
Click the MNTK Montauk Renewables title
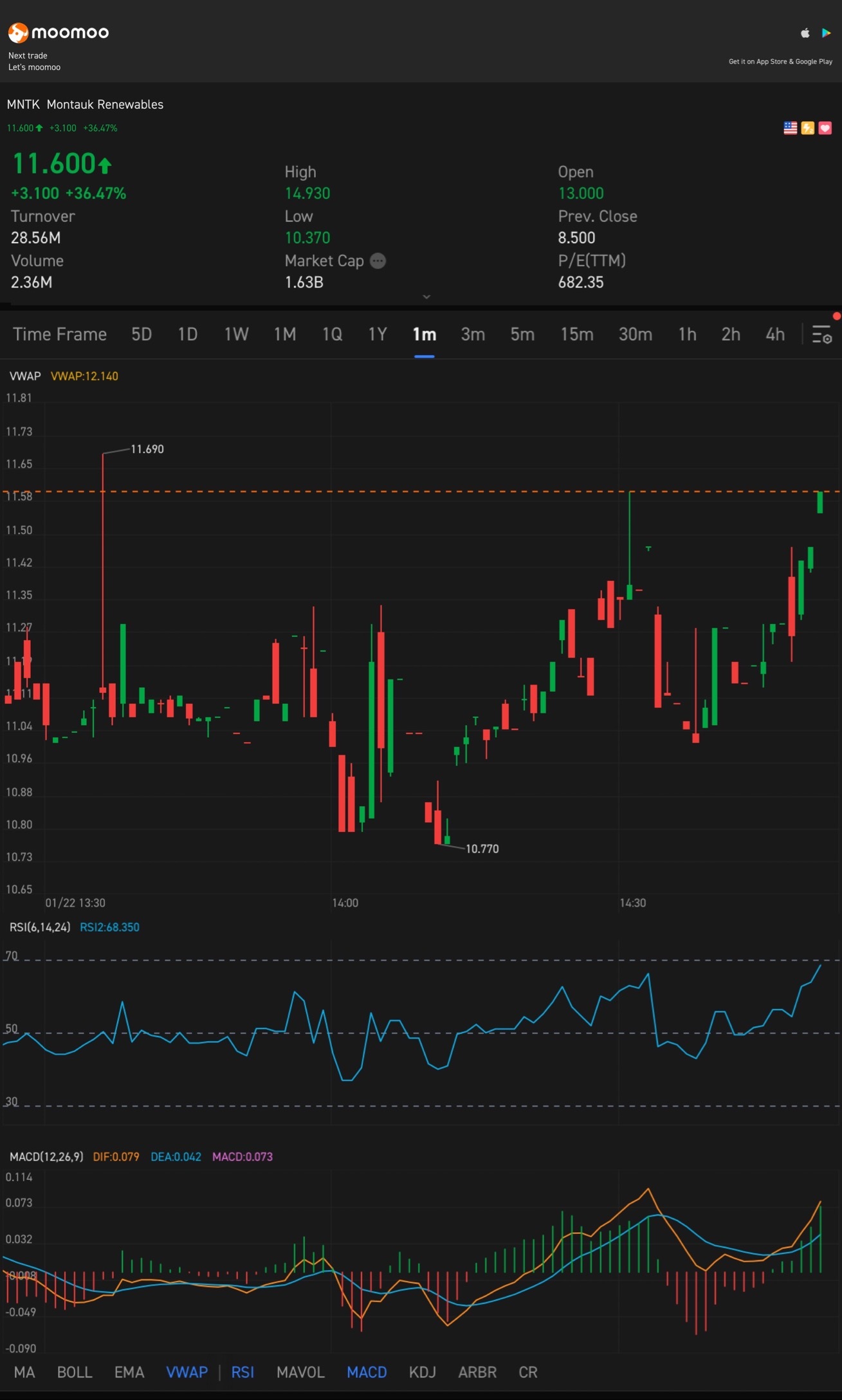(85, 104)
